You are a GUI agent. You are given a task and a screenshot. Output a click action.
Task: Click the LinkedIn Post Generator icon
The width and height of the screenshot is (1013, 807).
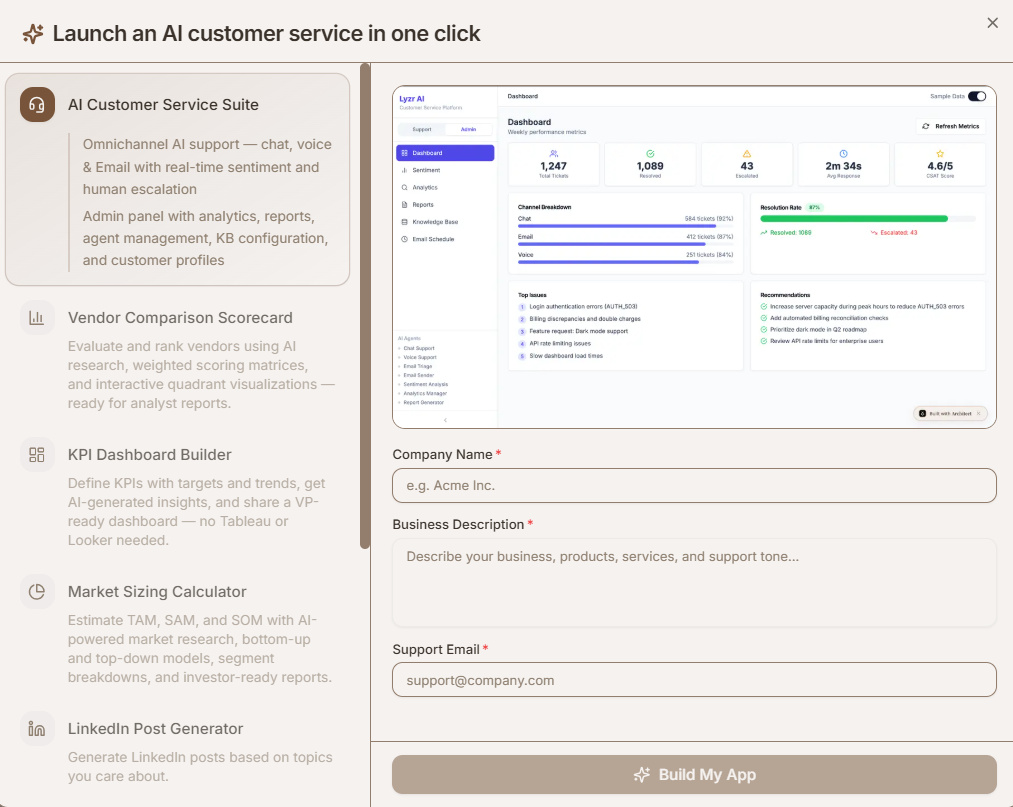pos(37,729)
